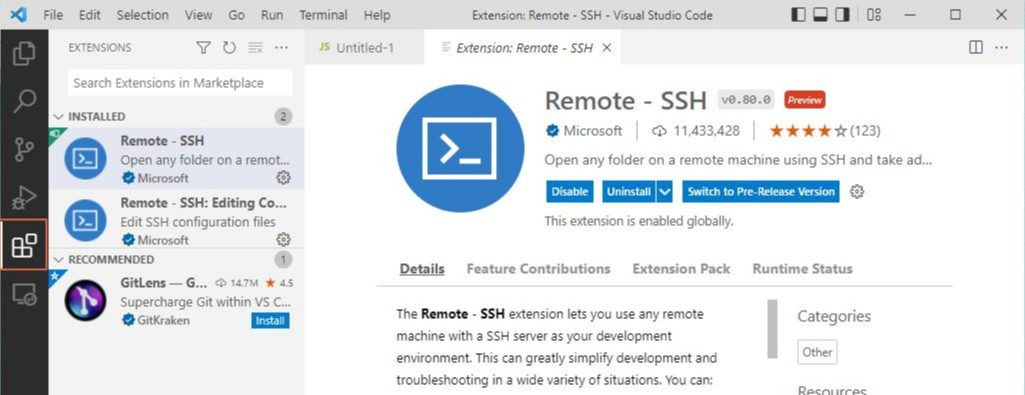Install the GitLens extension
The image size is (1025, 395).
270,320
